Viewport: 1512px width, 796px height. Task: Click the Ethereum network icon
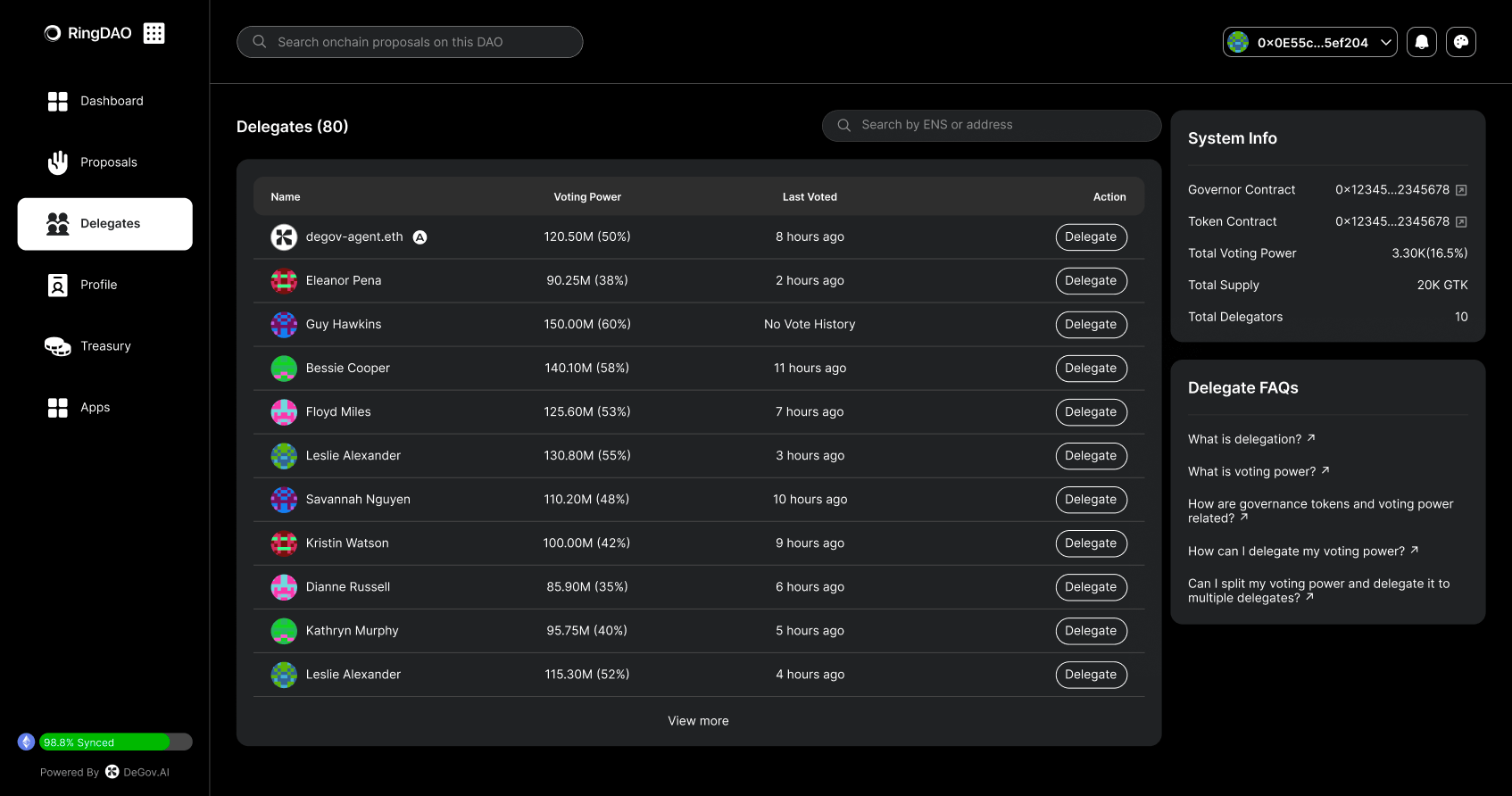[27, 742]
